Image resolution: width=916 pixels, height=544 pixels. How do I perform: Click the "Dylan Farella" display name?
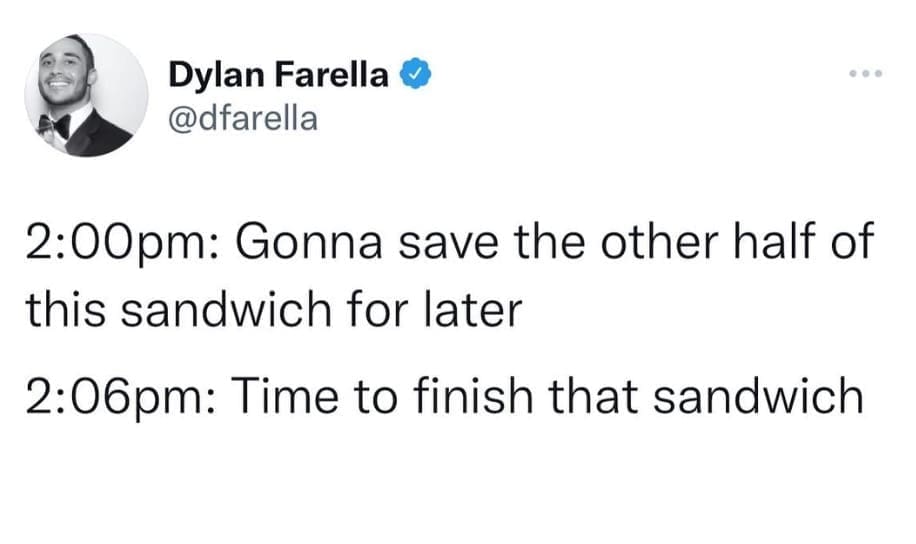(x=278, y=73)
